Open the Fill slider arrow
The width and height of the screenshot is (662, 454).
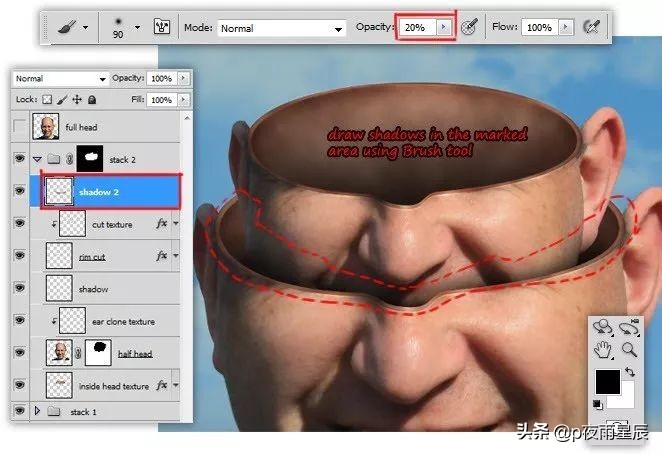pos(184,100)
